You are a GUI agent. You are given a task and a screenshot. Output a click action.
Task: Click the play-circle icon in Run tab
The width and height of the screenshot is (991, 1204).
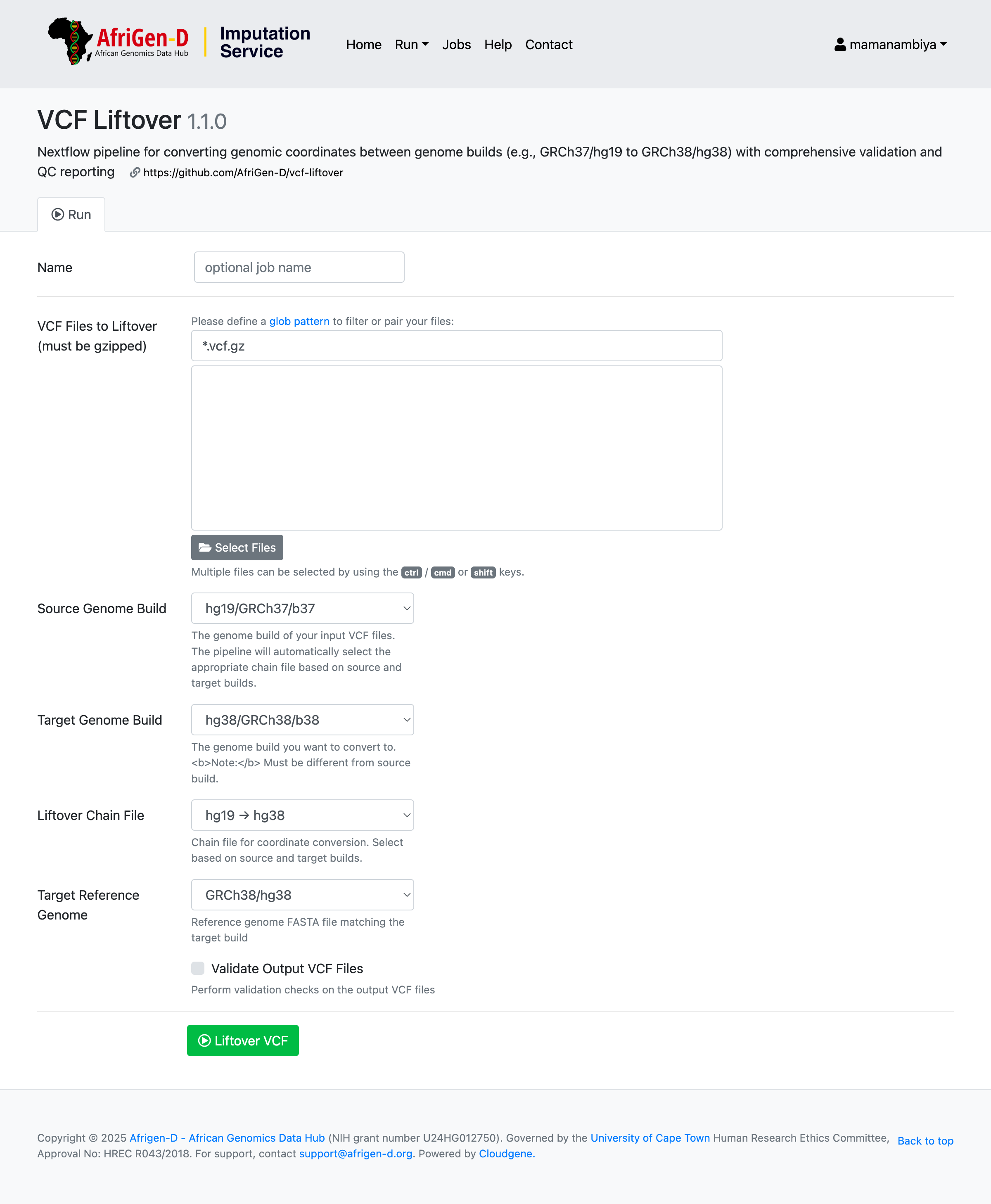click(58, 215)
